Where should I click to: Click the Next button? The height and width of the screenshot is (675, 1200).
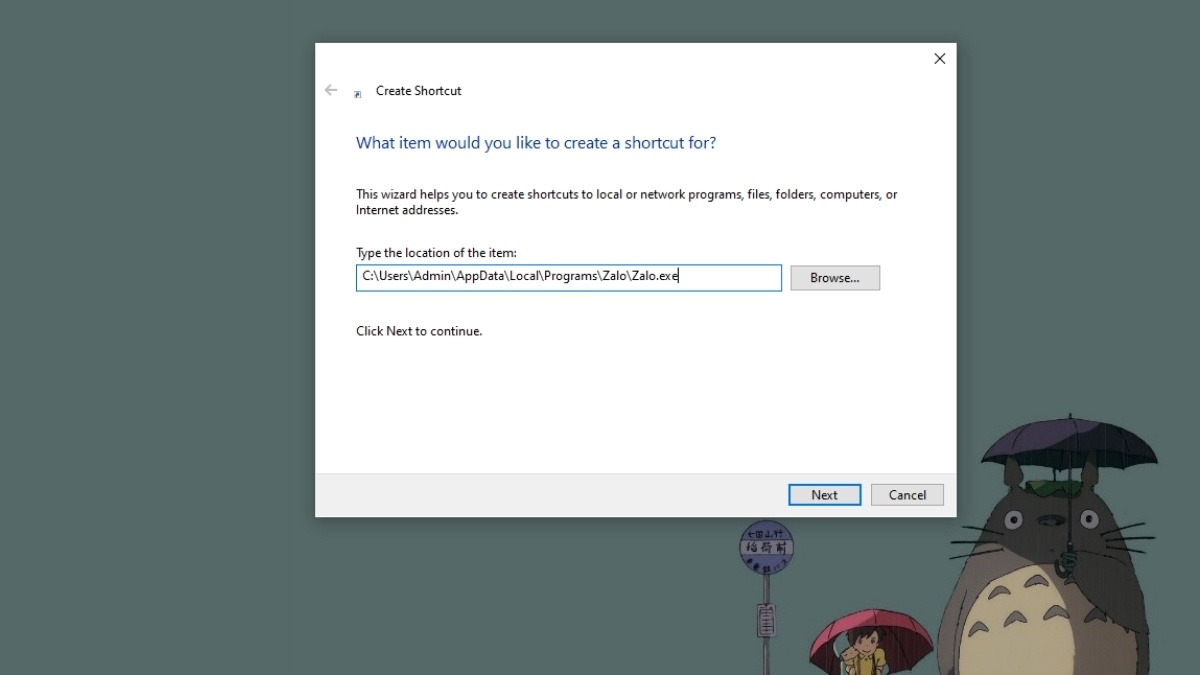point(824,495)
